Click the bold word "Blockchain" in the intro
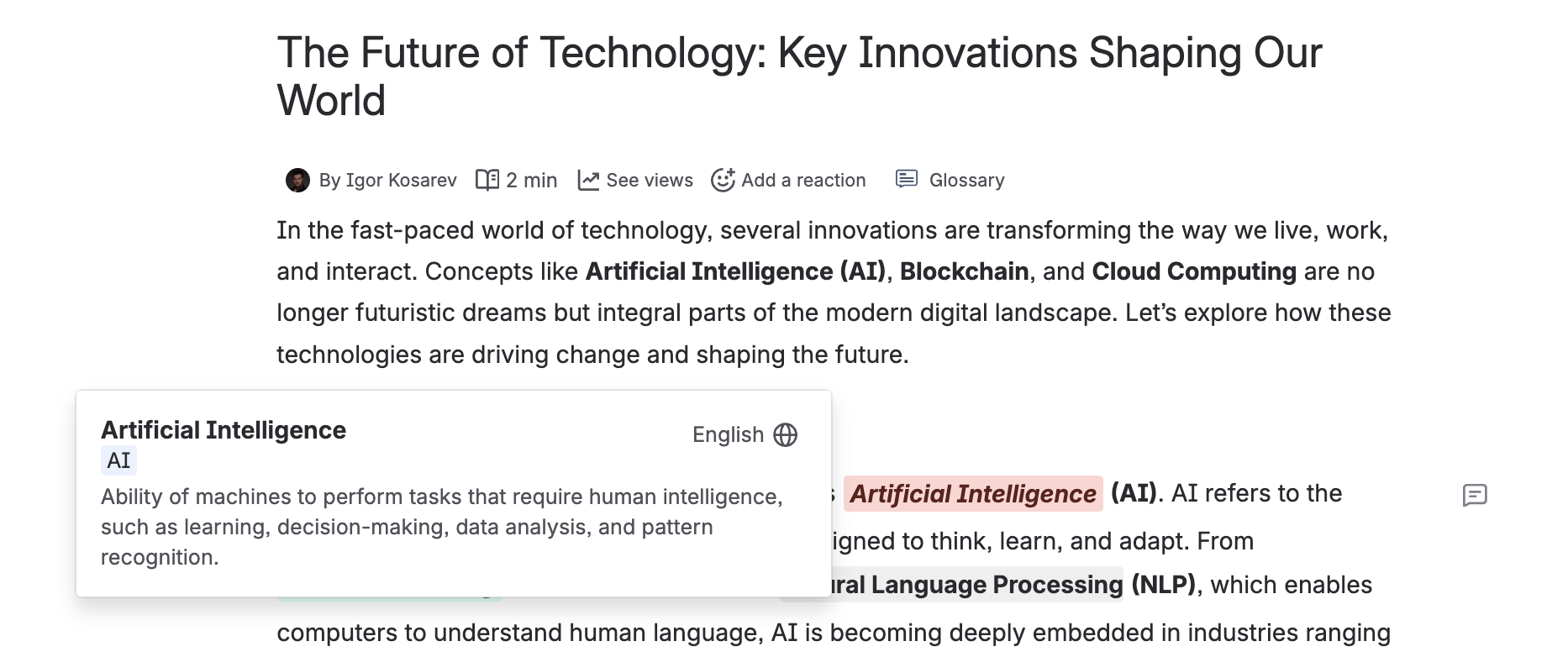This screenshot has width=1568, height=657. click(x=964, y=271)
